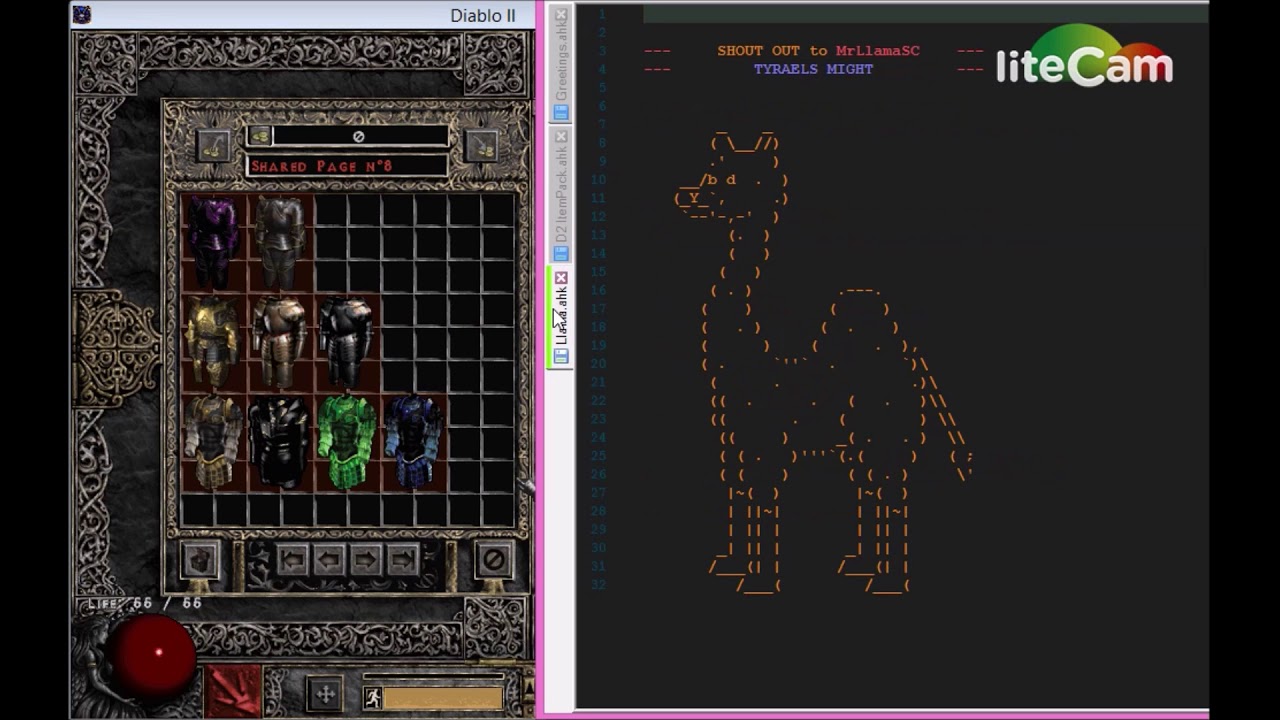Select the bronze plate armor in middle row
Screen dimensions: 1280x720
(280, 341)
